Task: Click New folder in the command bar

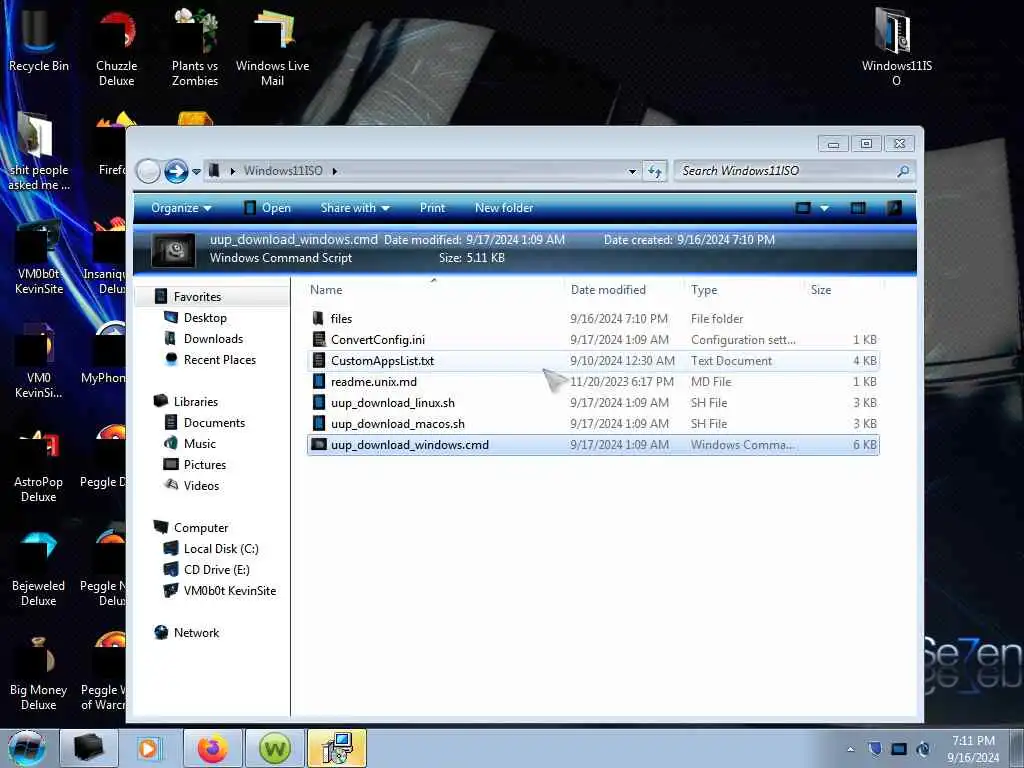Action: click(x=504, y=208)
